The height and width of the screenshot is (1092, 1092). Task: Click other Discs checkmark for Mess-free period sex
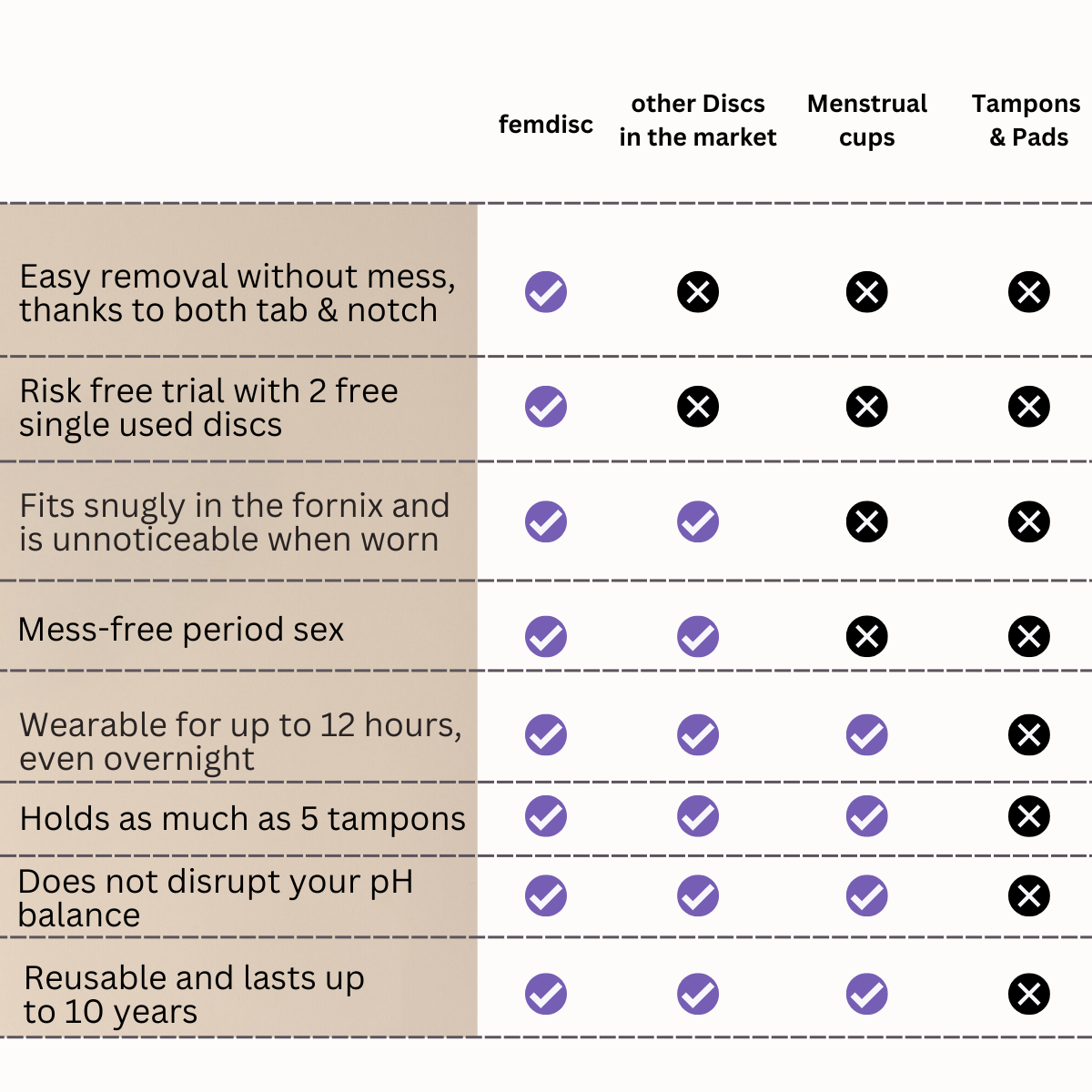point(698,636)
